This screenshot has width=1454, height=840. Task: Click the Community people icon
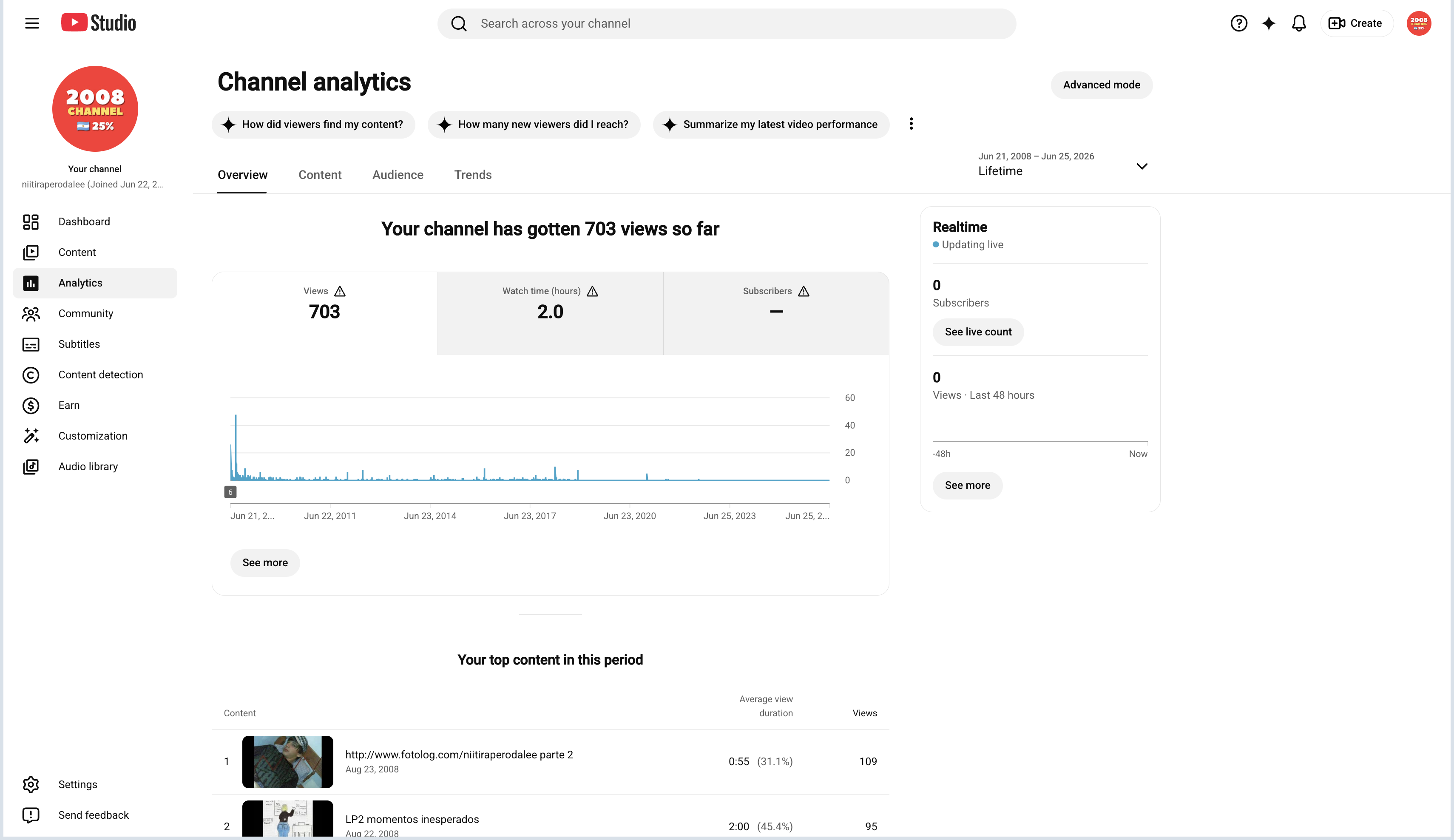pyautogui.click(x=31, y=313)
